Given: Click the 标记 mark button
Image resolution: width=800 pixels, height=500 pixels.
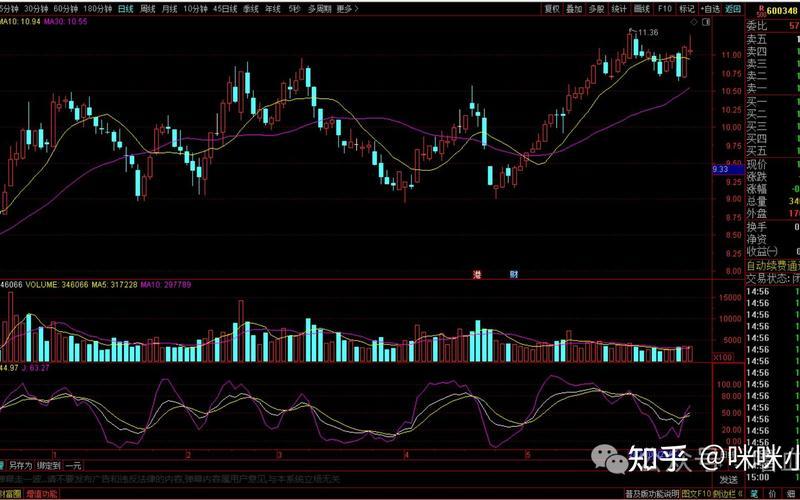Looking at the screenshot, I should click(x=687, y=9).
